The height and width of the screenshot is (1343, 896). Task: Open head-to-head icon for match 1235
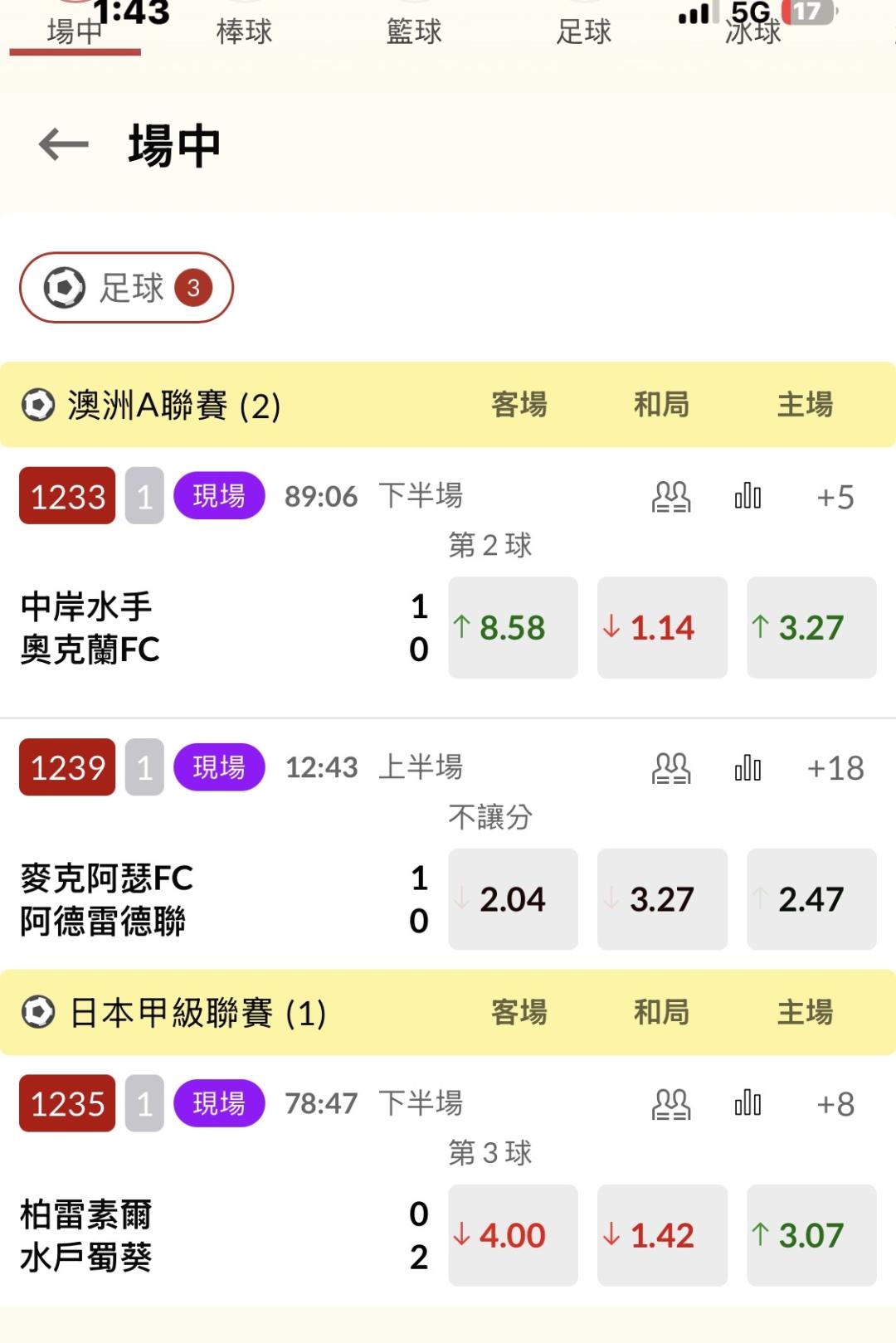click(670, 1104)
